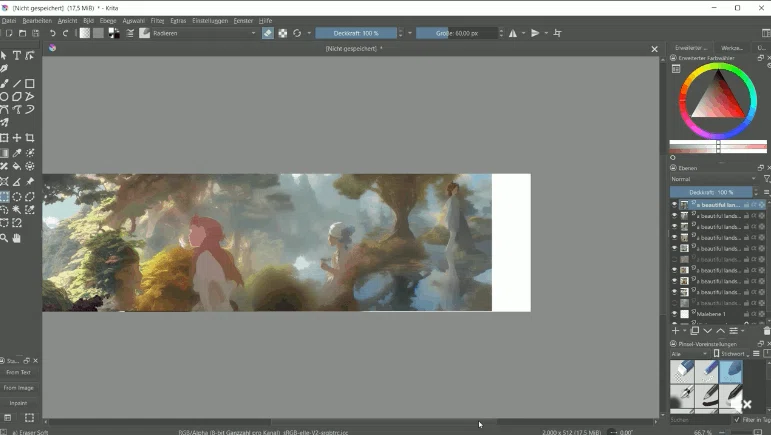Select the Fill bucket tool

[x=17, y=166]
